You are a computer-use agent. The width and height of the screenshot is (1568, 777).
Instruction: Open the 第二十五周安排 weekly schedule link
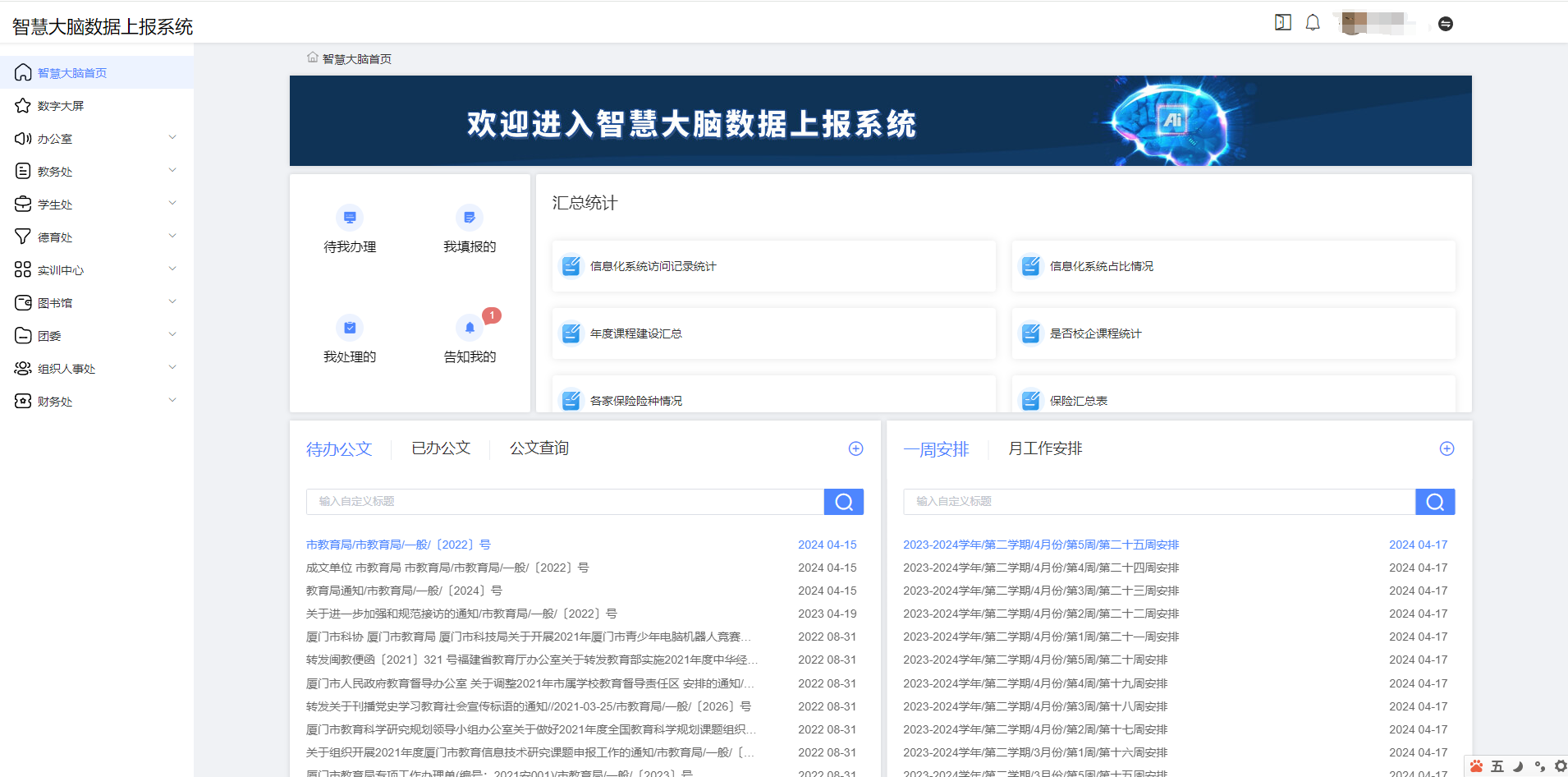pos(1040,544)
